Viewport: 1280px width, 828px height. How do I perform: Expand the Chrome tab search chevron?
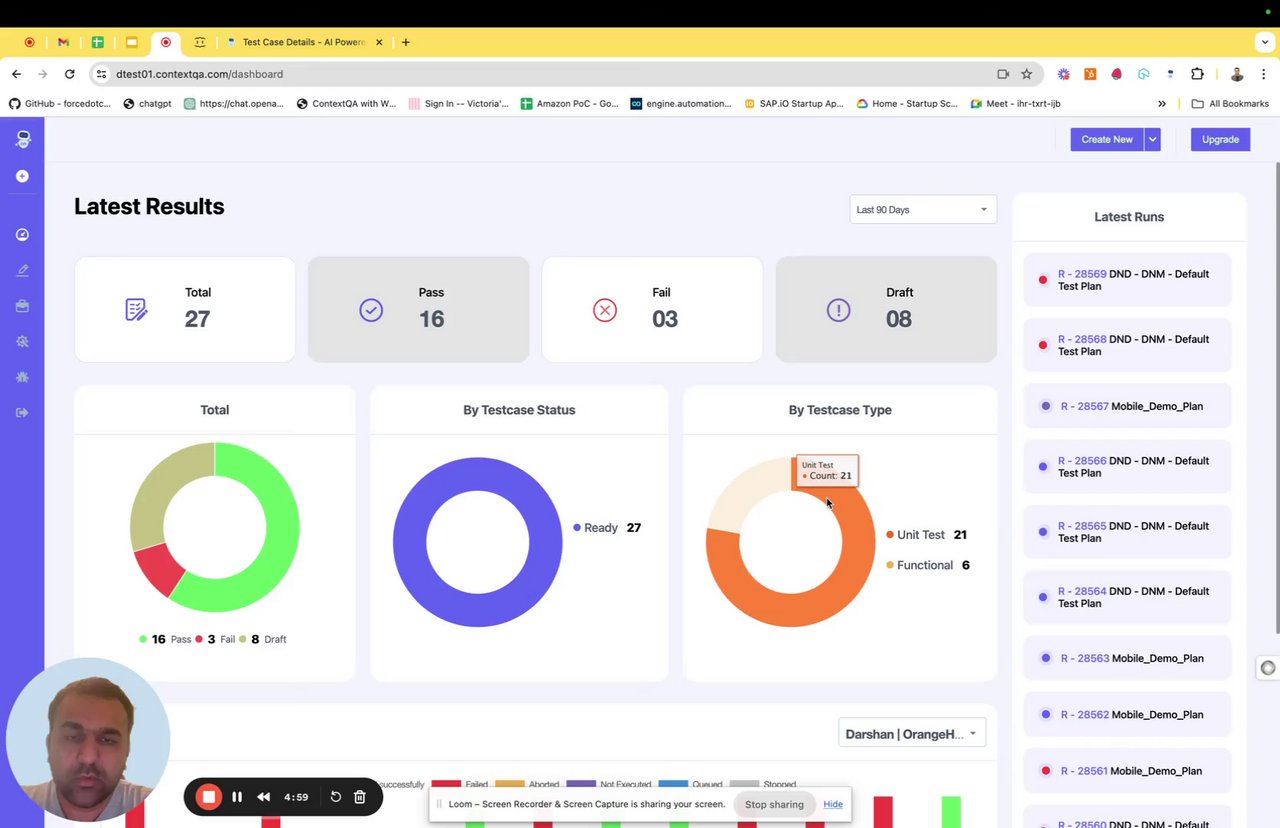(x=1265, y=42)
